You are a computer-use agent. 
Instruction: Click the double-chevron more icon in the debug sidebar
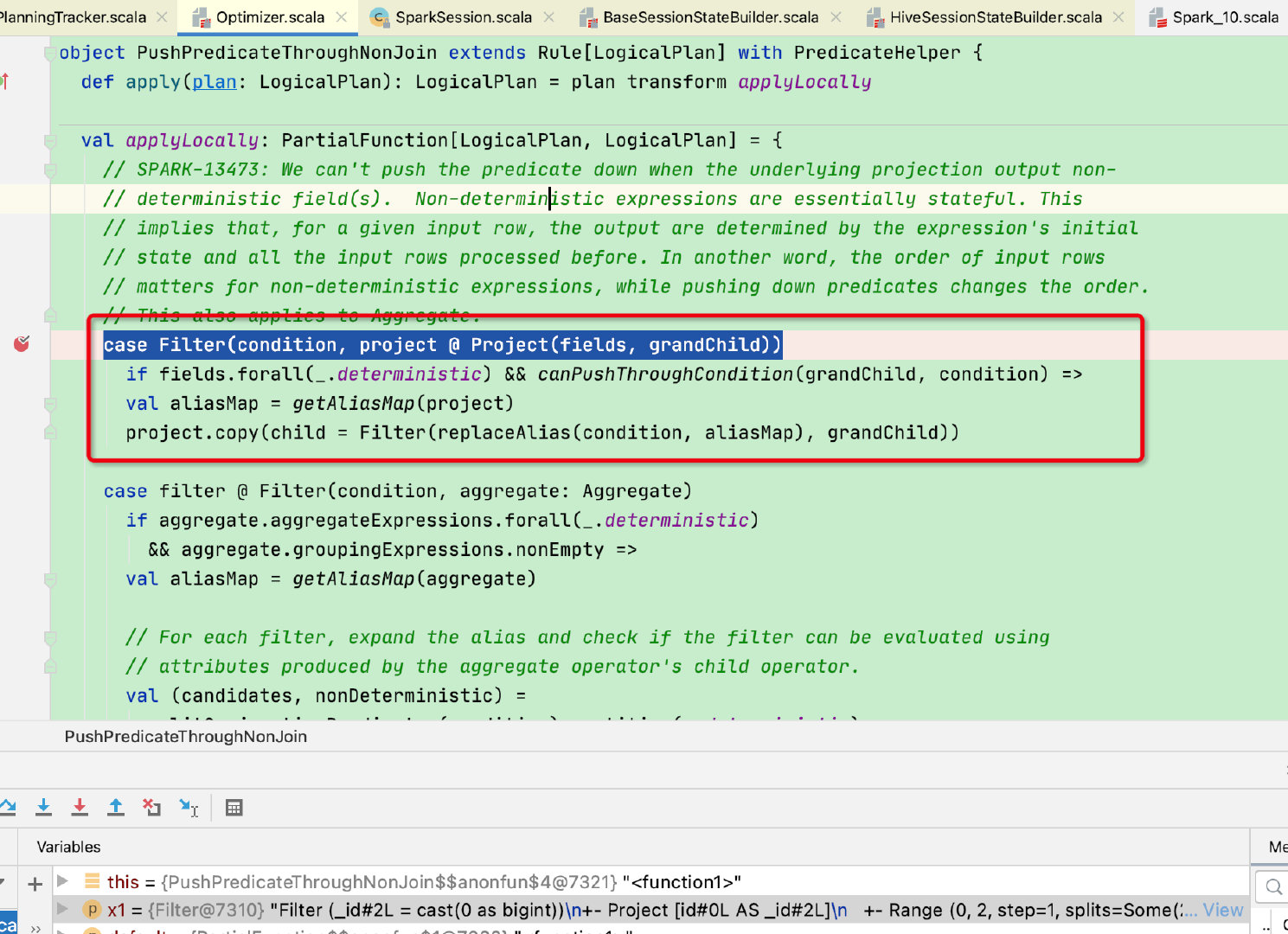[35, 929]
